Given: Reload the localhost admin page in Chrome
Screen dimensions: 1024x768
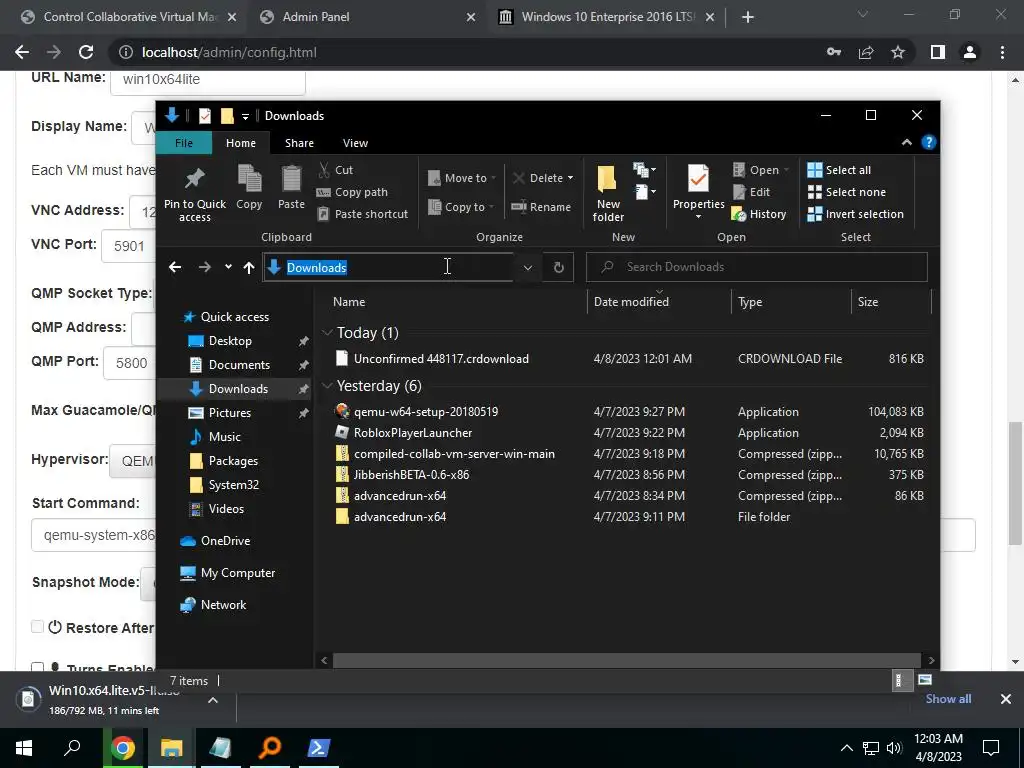Looking at the screenshot, I should pyautogui.click(x=86, y=52).
